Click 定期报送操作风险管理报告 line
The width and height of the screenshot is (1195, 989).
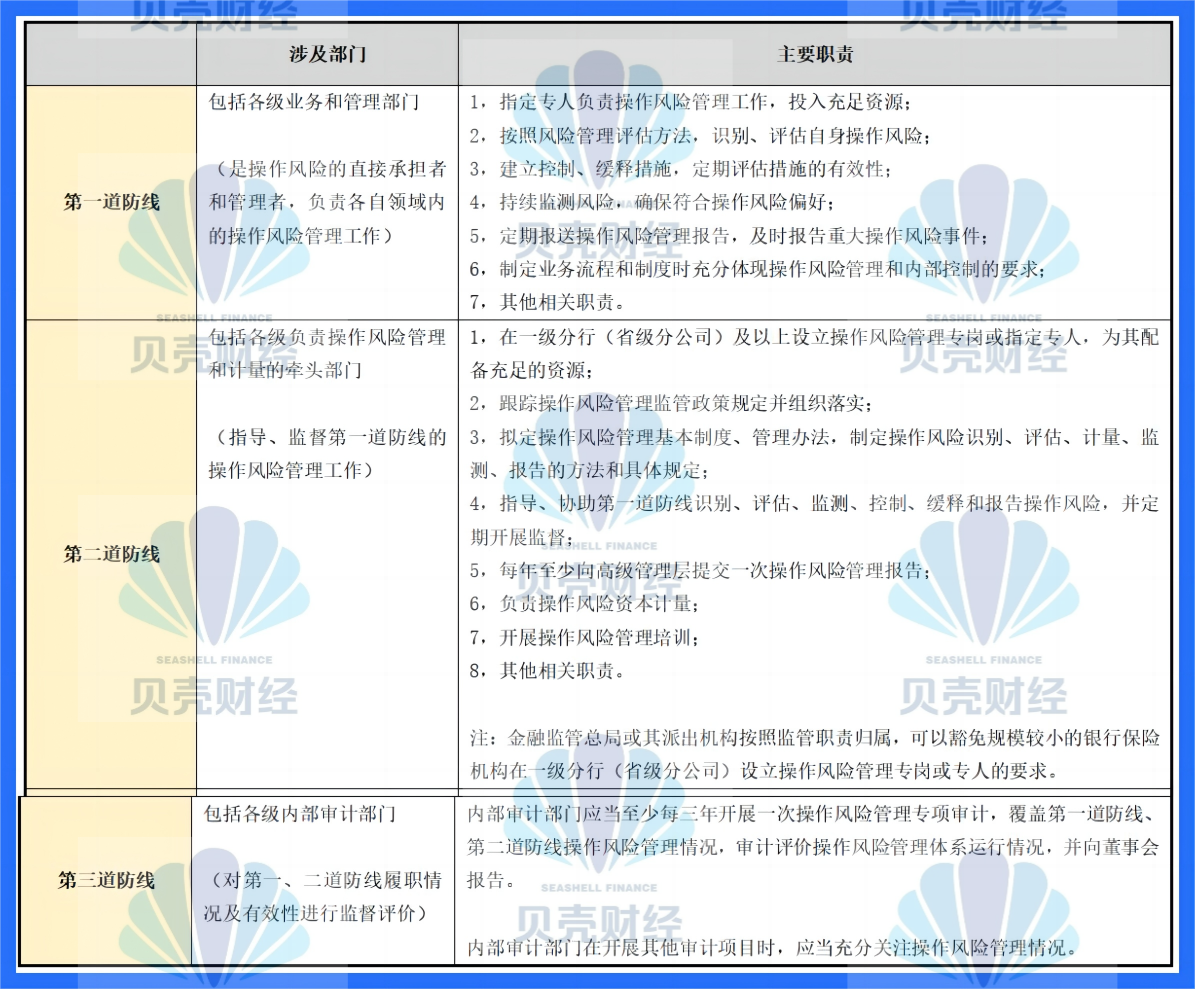click(729, 235)
